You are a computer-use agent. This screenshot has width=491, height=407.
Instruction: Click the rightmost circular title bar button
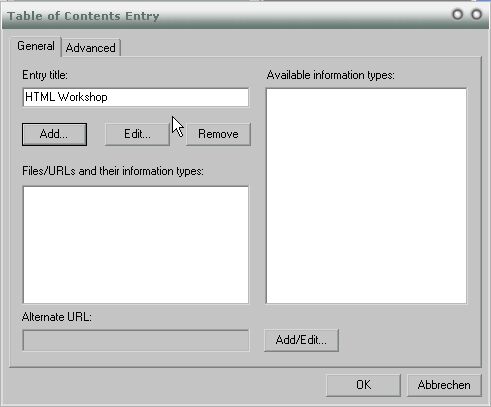tap(477, 14)
